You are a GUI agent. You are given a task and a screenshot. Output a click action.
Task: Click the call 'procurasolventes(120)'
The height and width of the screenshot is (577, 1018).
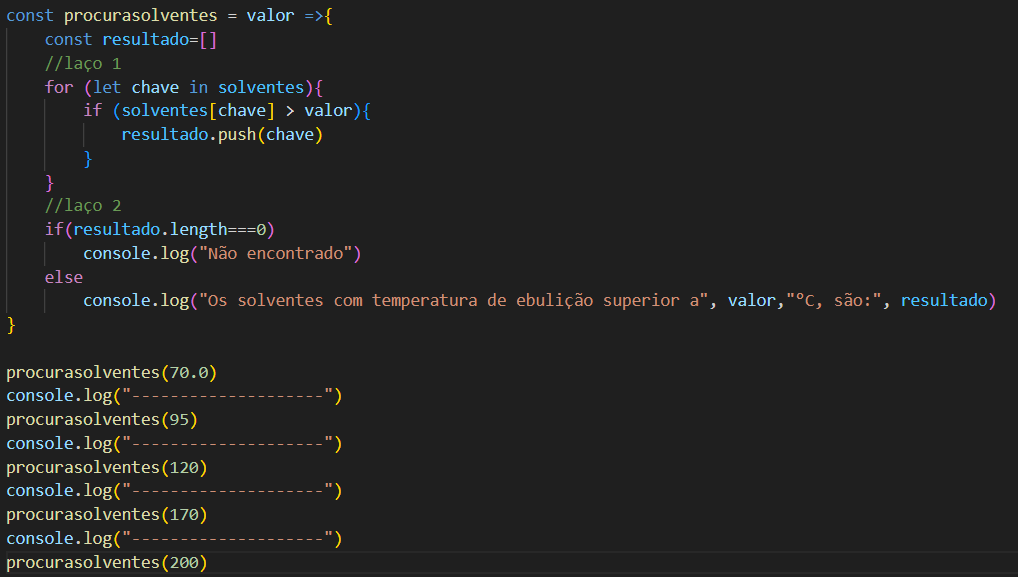[106, 467]
